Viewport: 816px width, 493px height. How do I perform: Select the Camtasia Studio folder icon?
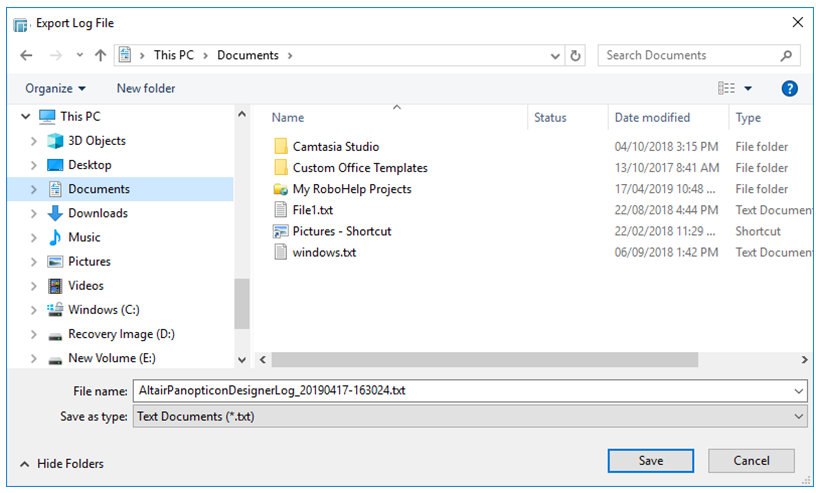tap(281, 147)
